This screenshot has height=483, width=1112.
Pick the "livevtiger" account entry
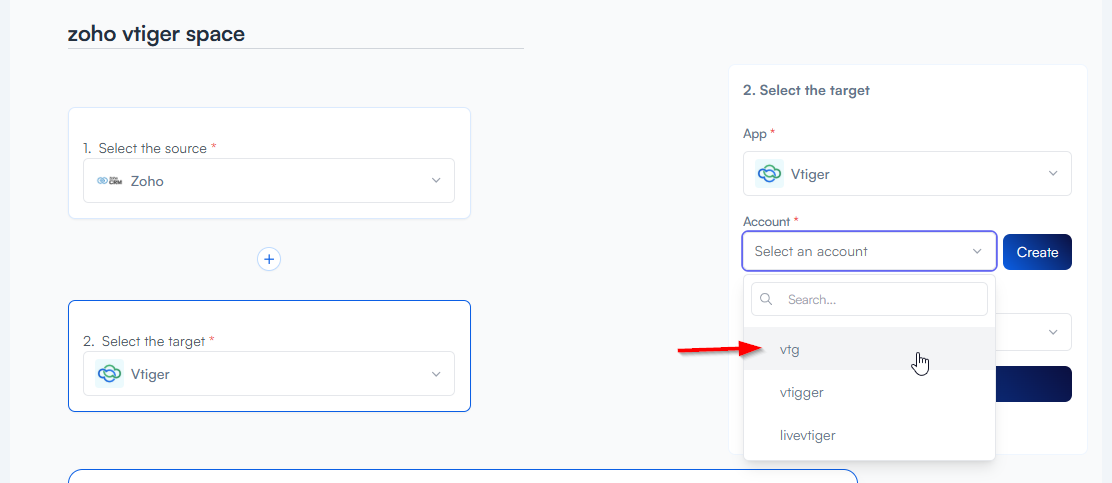click(807, 435)
